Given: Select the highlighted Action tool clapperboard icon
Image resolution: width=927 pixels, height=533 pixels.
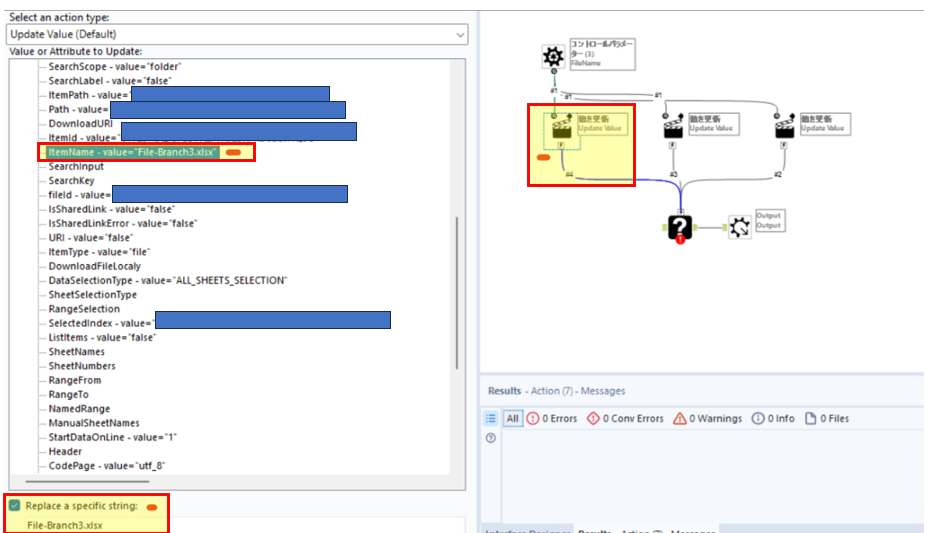Looking at the screenshot, I should 562,126.
